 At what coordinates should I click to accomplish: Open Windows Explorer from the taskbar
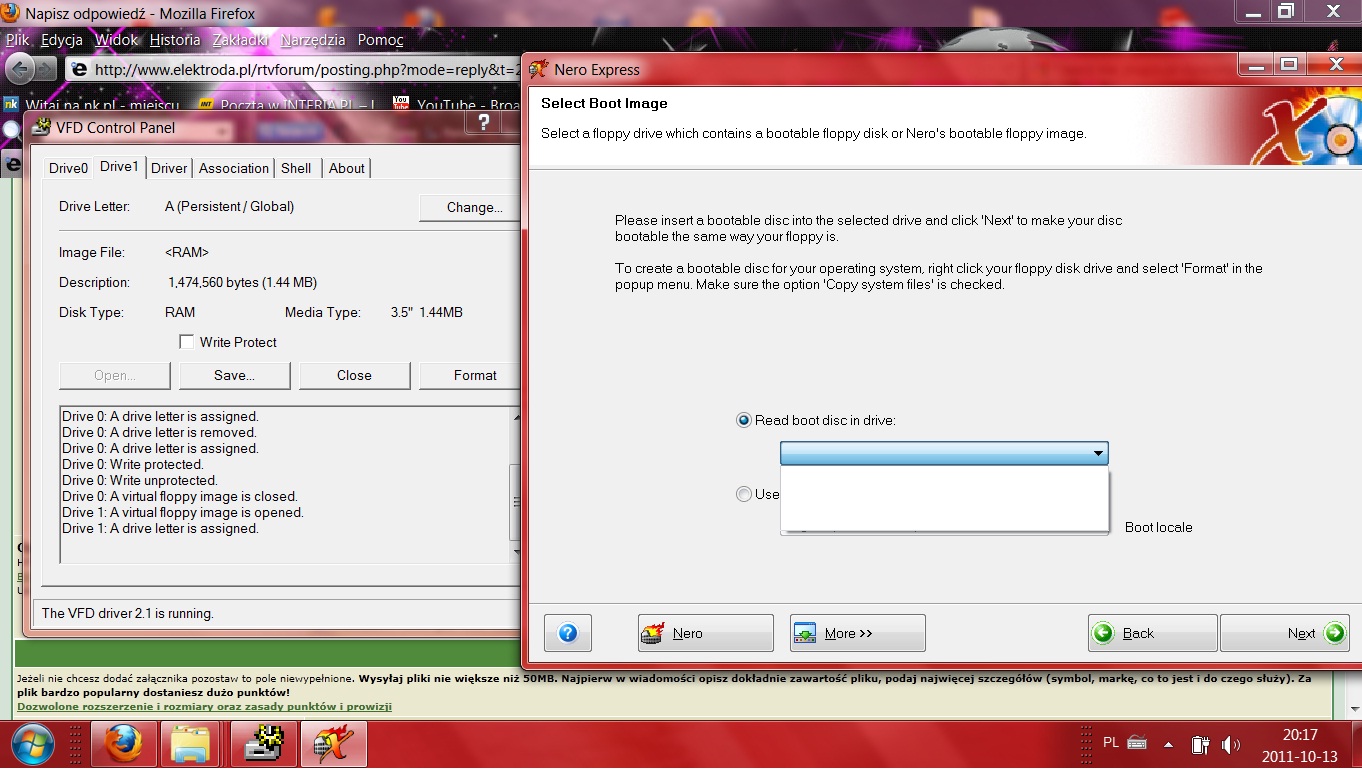[x=190, y=744]
